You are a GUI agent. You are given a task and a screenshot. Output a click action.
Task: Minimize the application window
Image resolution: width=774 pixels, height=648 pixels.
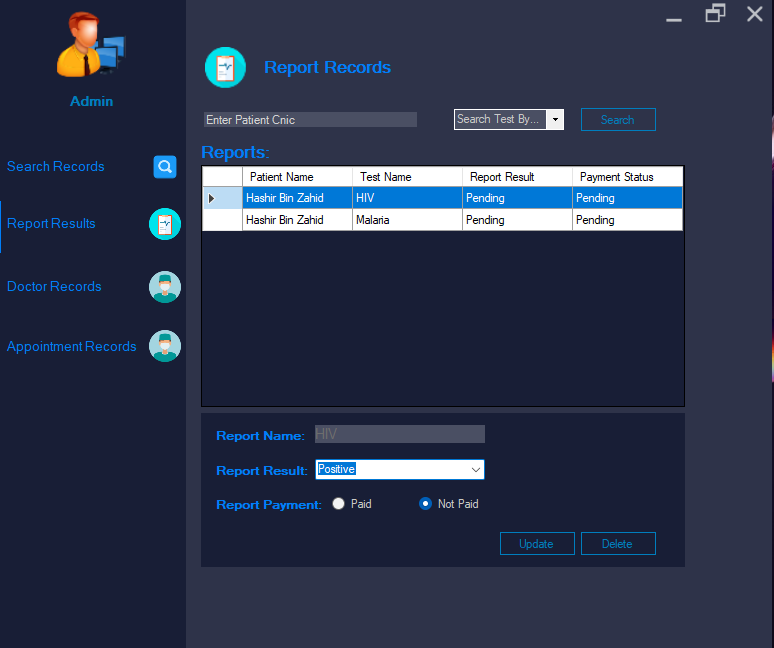point(674,19)
